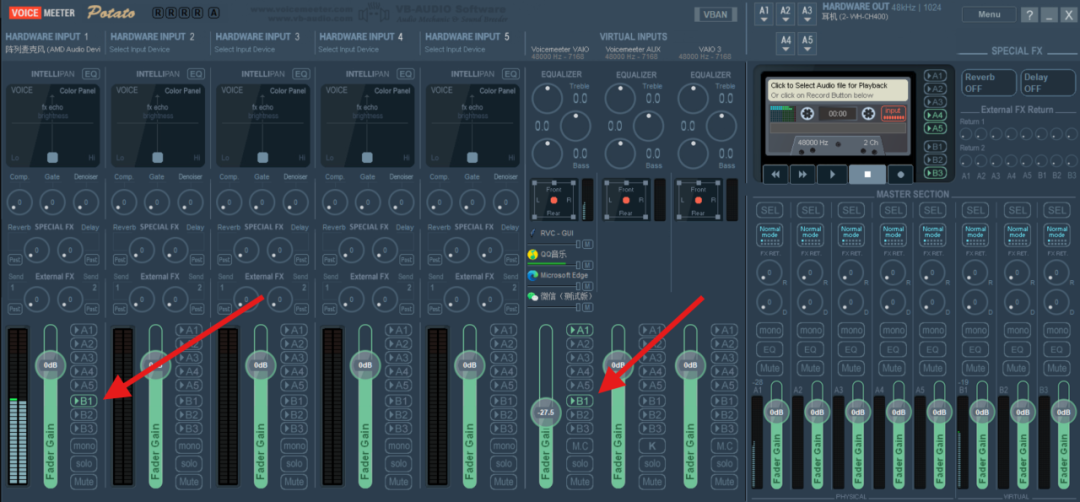Mute Hardware Input 1 strip

pos(84,481)
